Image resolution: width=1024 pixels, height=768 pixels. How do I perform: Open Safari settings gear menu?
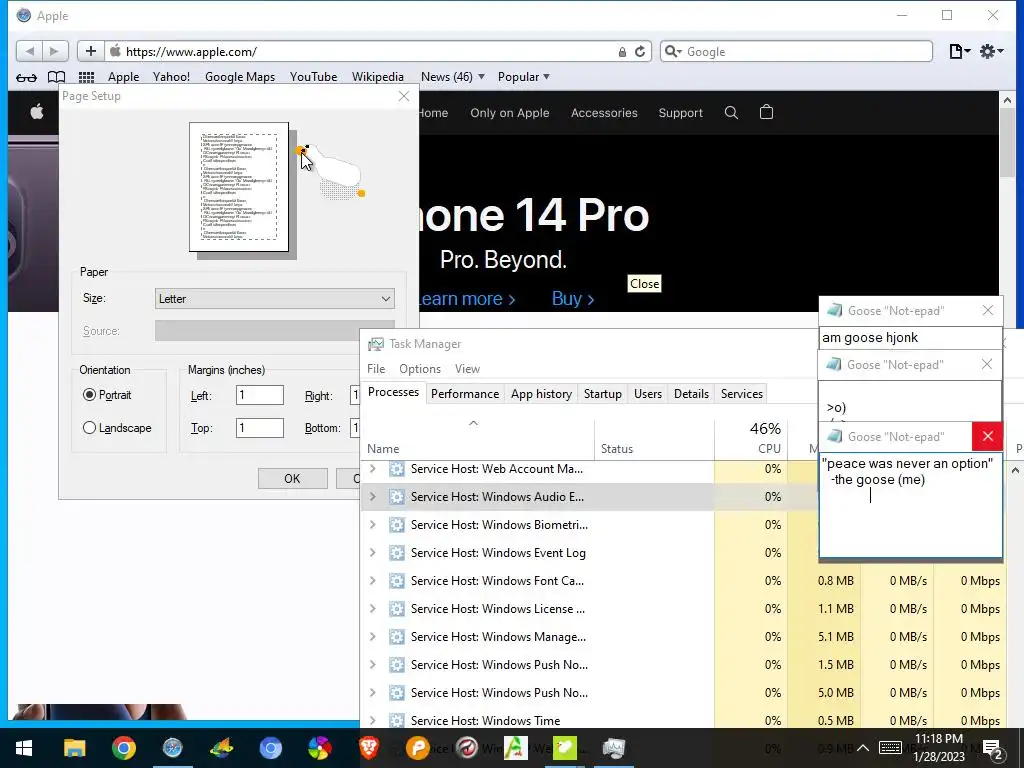pos(991,51)
